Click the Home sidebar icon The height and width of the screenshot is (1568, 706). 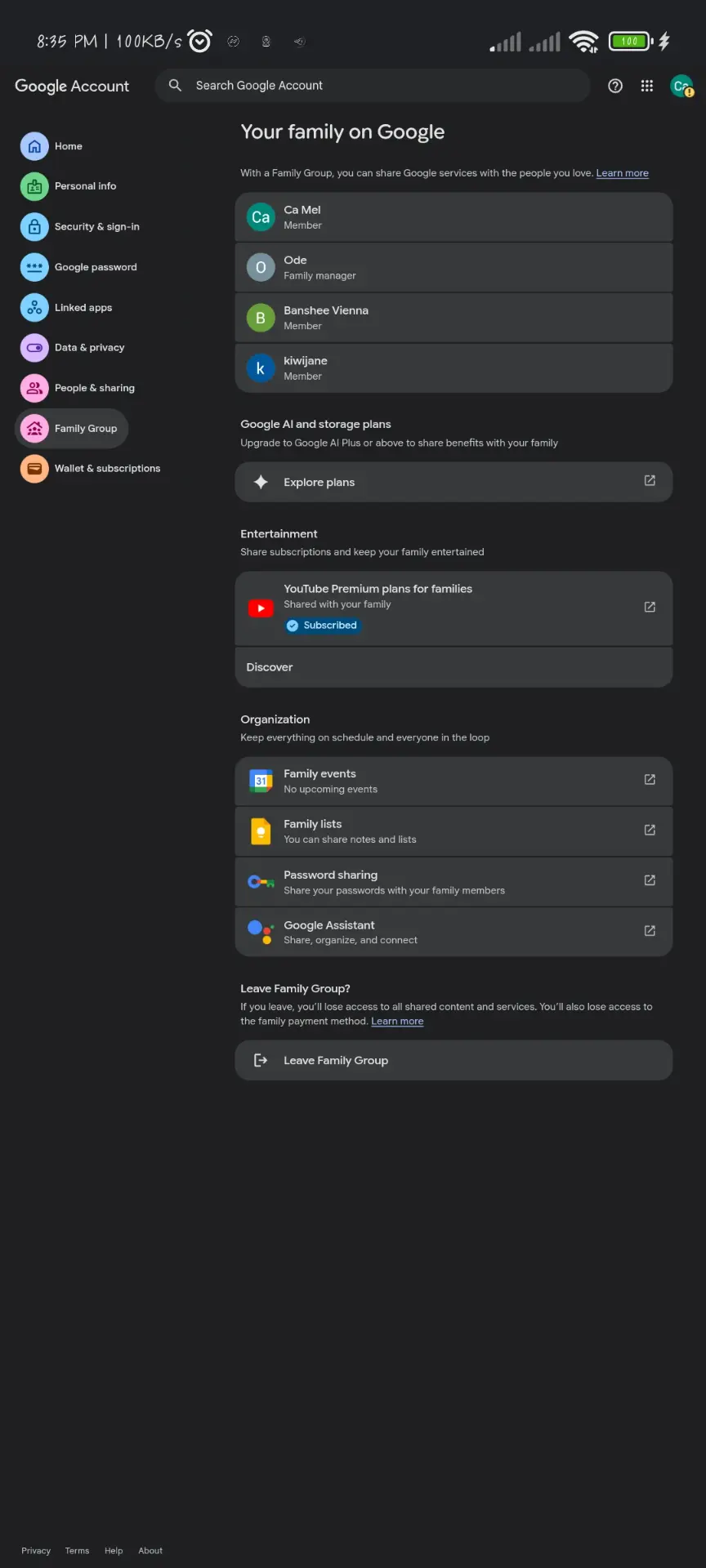coord(34,146)
